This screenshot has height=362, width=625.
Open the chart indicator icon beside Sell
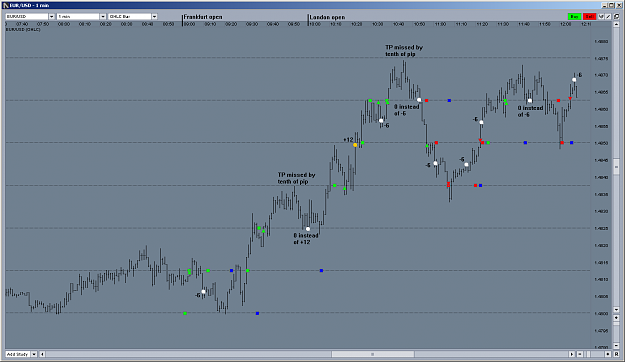tap(601, 16)
